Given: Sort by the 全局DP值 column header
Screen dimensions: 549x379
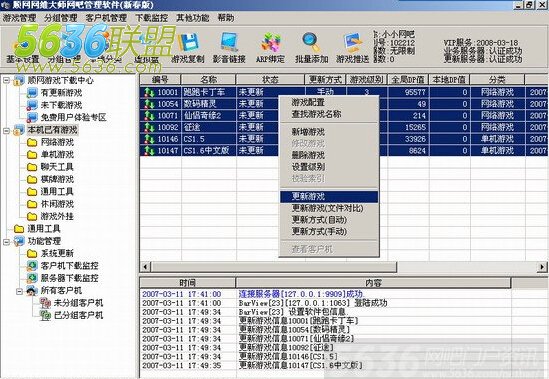Looking at the screenshot, I should (x=408, y=80).
